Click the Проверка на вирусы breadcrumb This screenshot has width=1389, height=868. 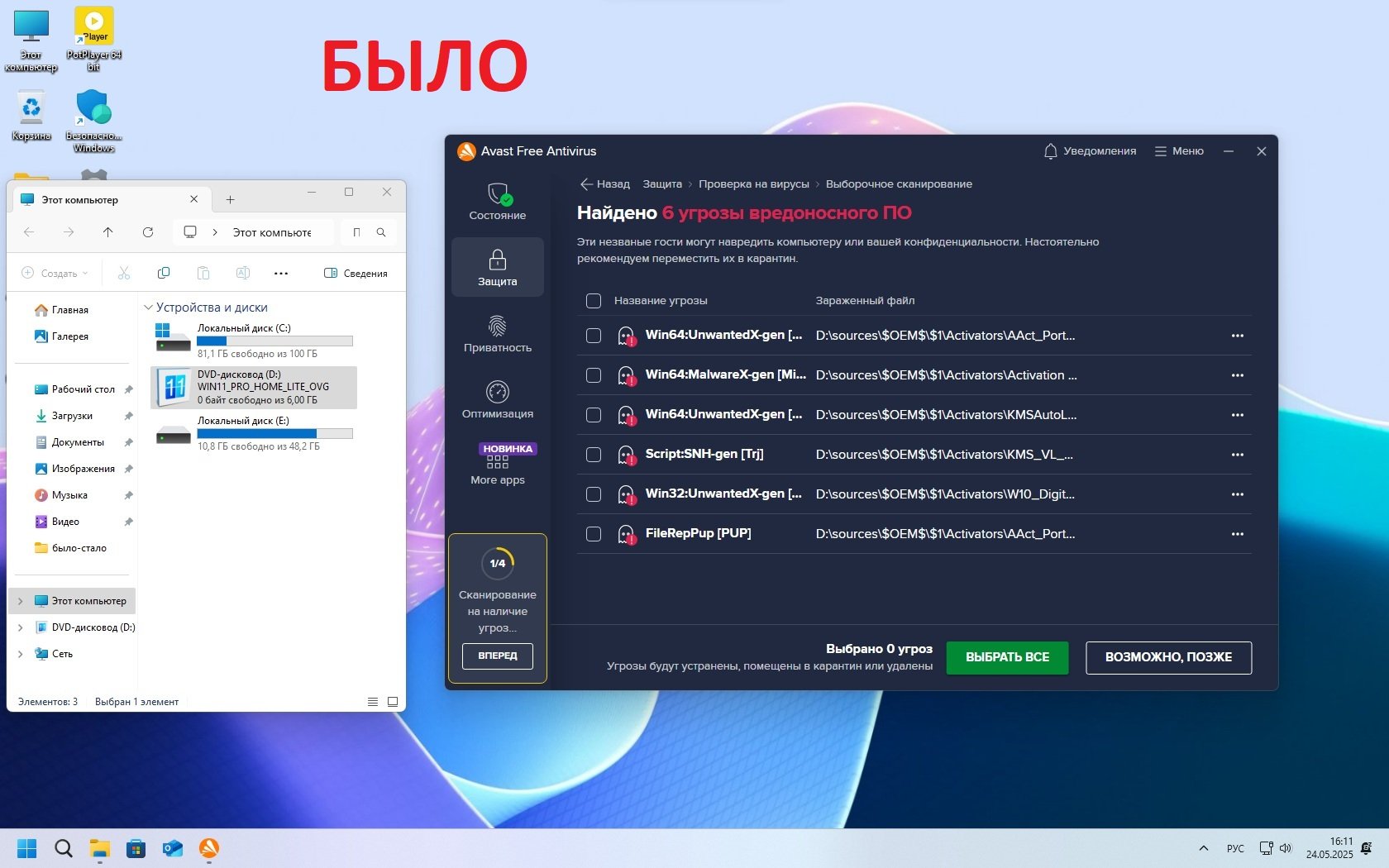point(753,184)
